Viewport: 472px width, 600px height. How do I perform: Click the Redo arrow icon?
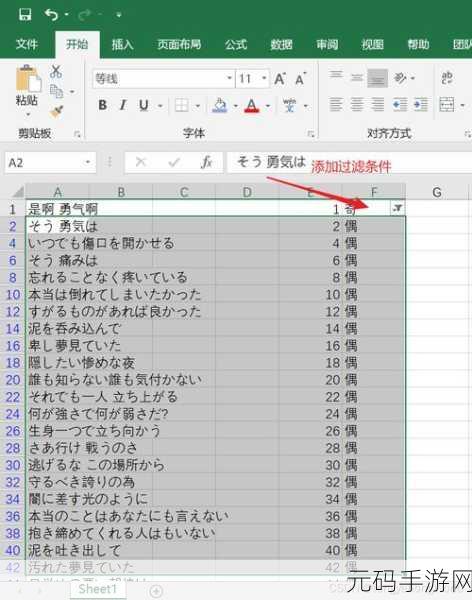84,15
